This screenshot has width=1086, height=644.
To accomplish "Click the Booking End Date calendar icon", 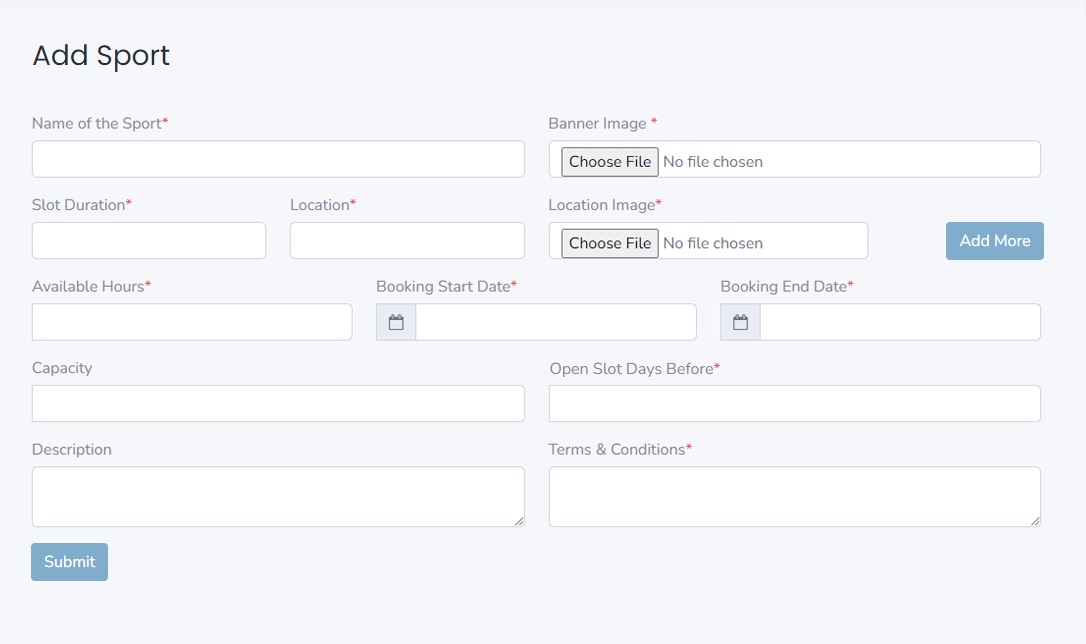I will [740, 322].
